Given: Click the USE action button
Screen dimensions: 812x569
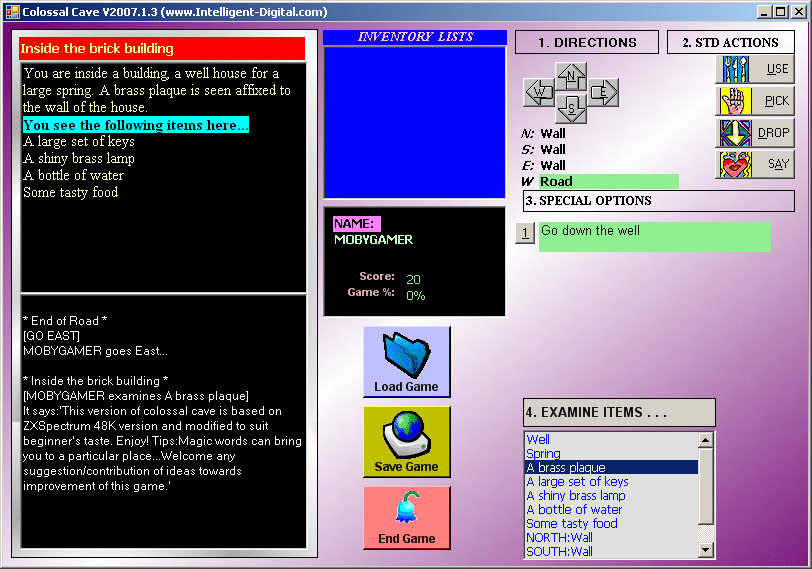Looking at the screenshot, I should click(x=754, y=69).
